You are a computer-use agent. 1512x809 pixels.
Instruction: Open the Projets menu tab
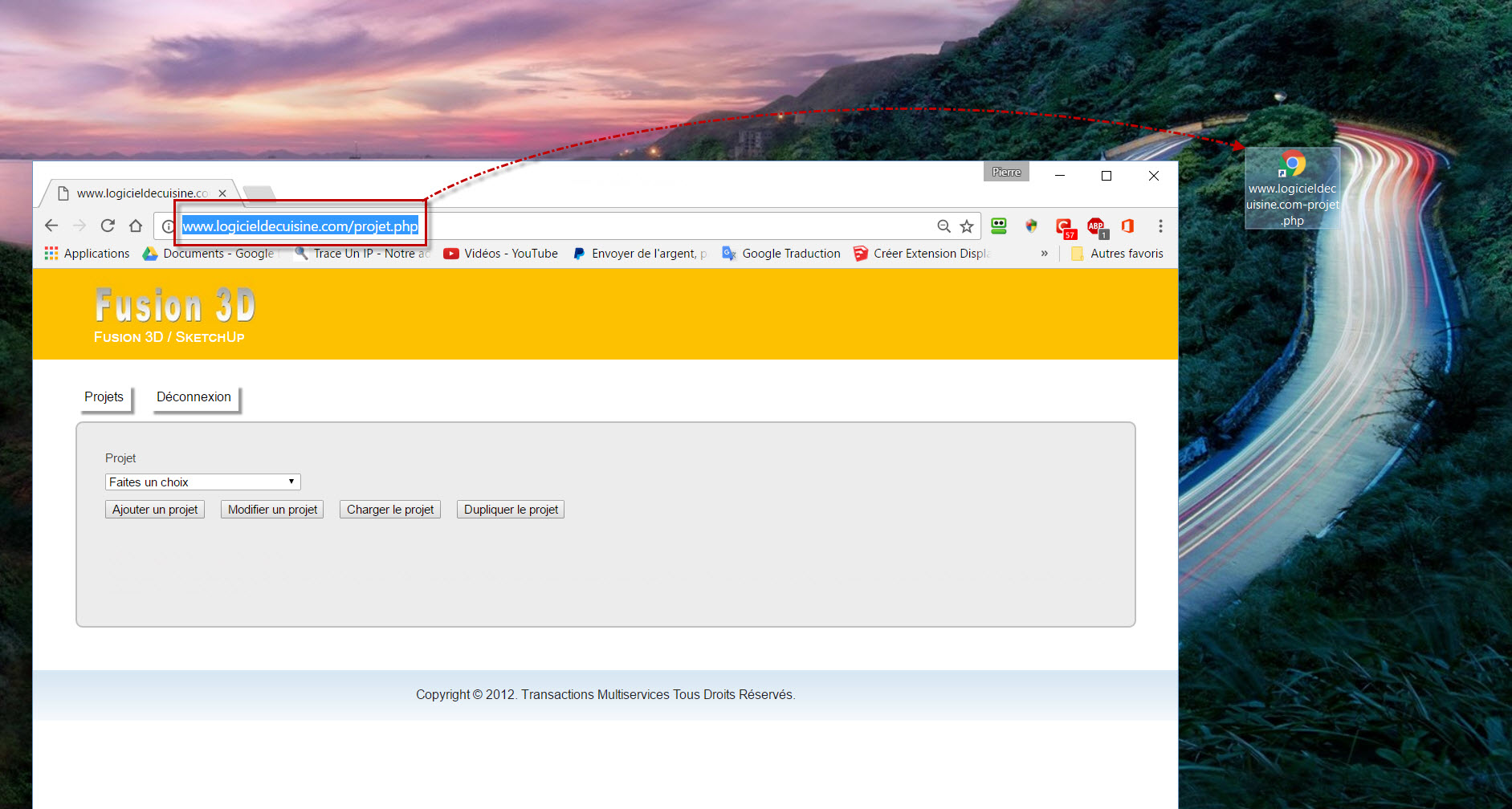click(104, 397)
